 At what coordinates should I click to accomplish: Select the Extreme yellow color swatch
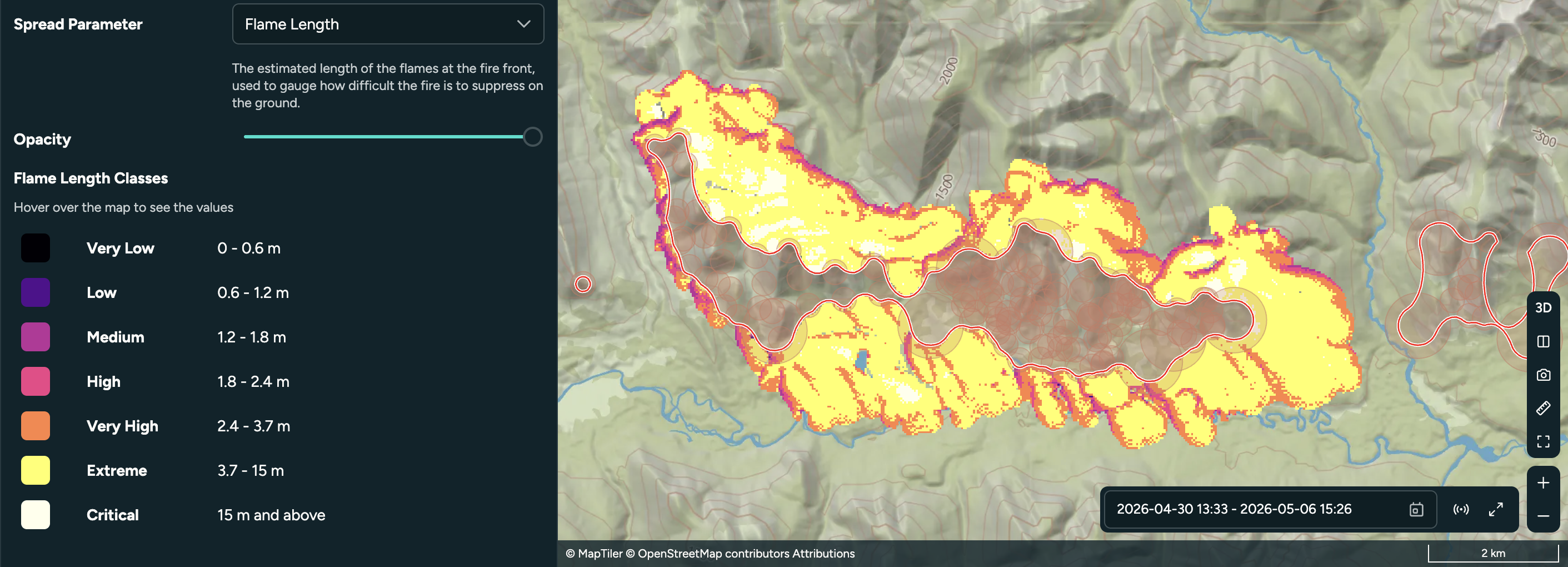click(x=36, y=470)
